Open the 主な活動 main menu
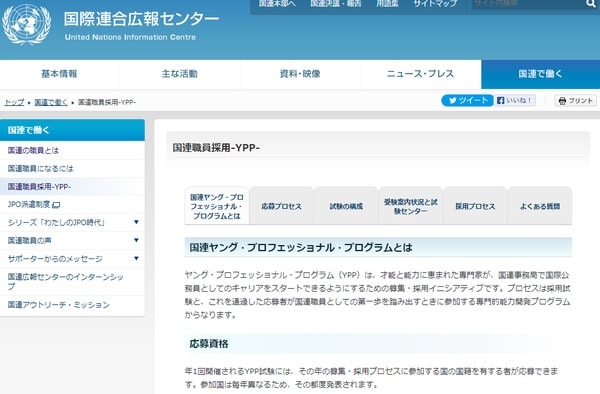Viewport: 600px width, 394px height. coord(179,74)
